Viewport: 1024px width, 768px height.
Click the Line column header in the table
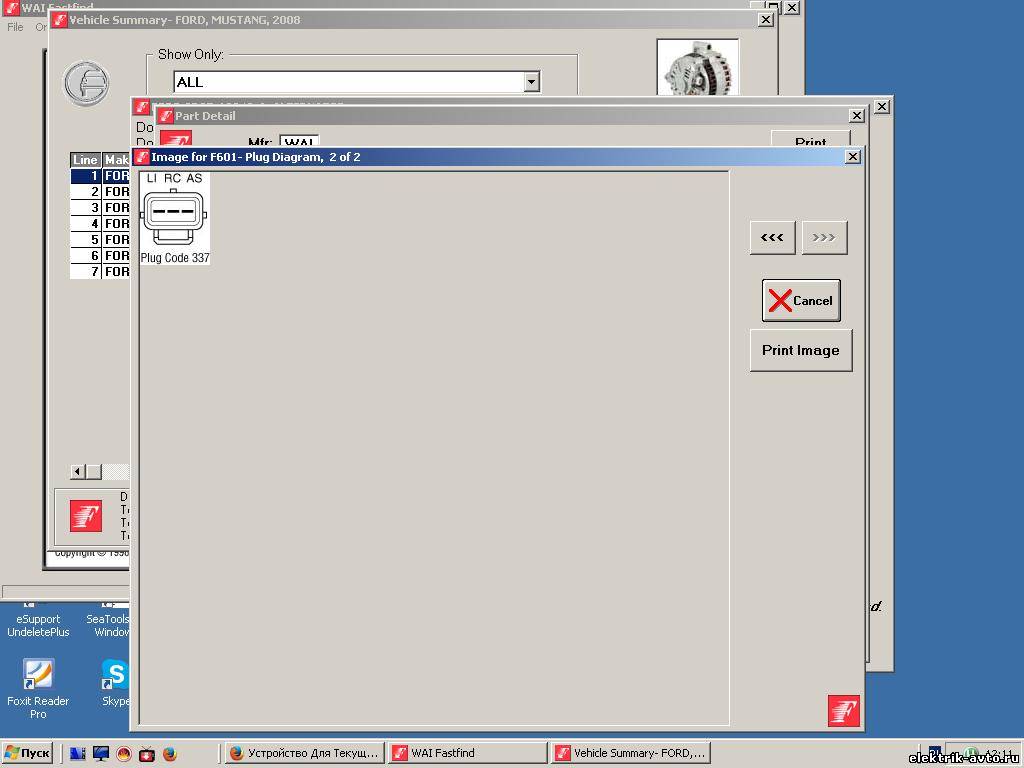point(86,159)
